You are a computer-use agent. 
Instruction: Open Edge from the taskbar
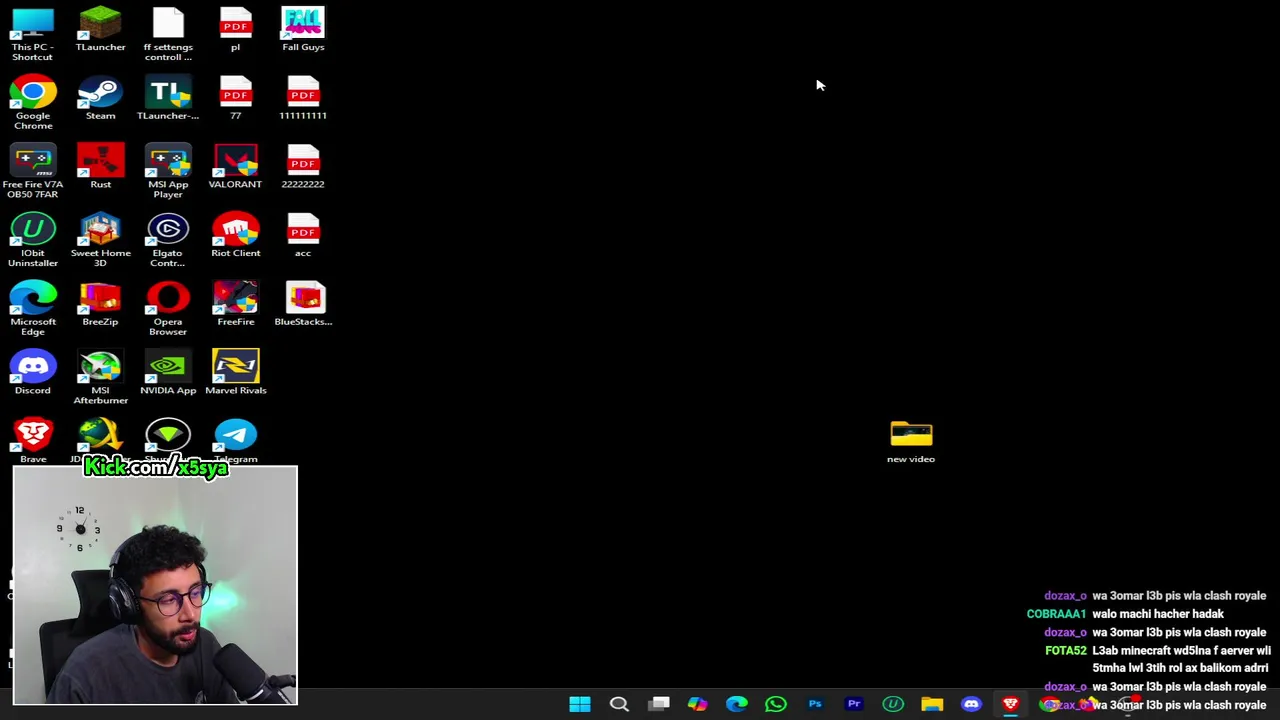[x=737, y=704]
